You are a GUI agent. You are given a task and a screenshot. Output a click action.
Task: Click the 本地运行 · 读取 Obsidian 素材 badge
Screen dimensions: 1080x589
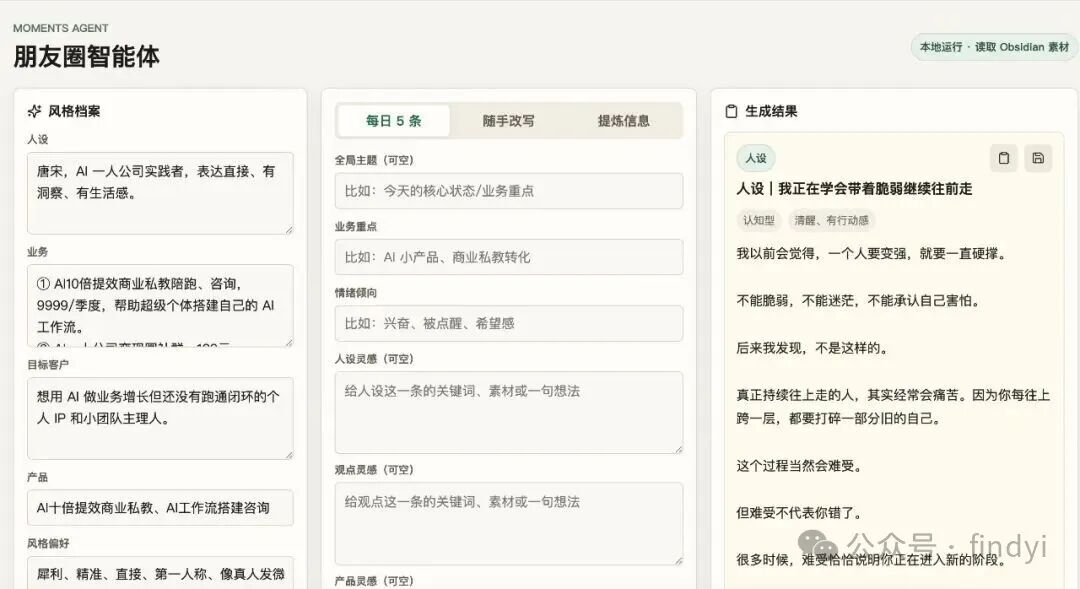click(994, 47)
